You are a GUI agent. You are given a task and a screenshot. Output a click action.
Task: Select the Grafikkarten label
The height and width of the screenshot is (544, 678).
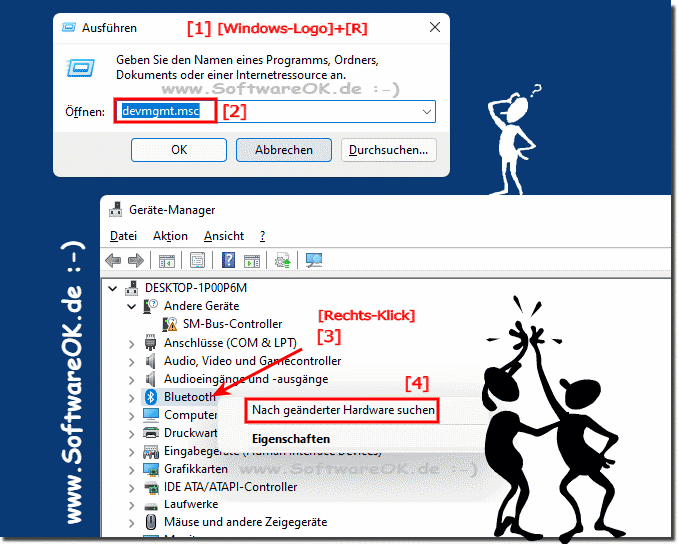pyautogui.click(x=196, y=469)
